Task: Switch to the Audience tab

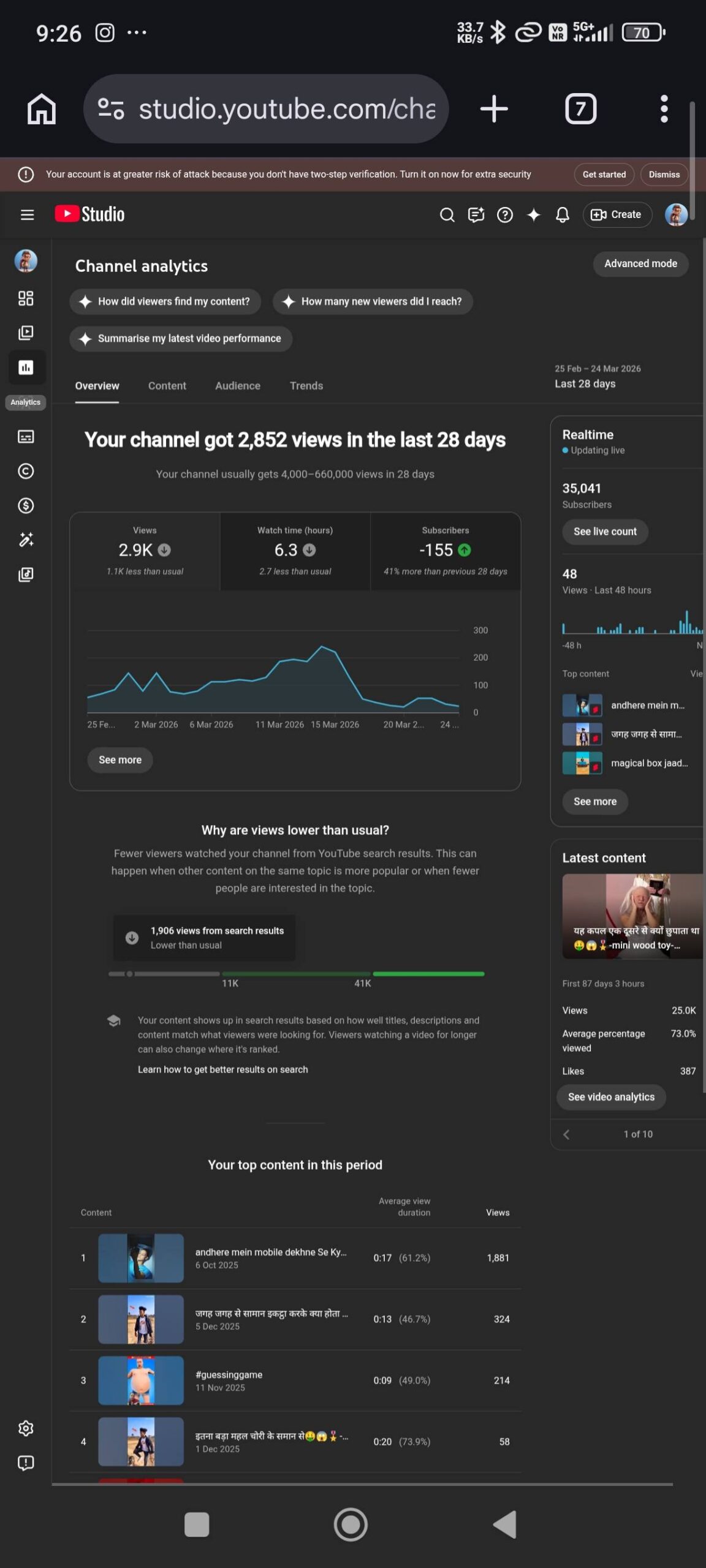Action: (x=237, y=386)
